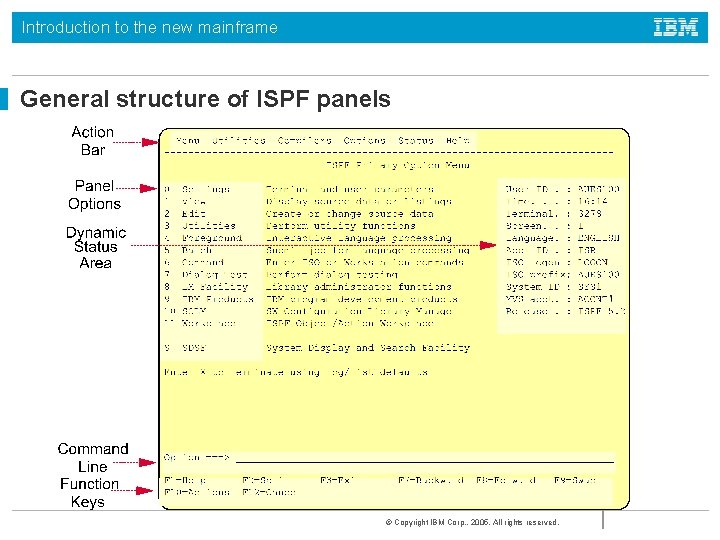Click the Time status row
This screenshot has width=720, height=540.
(557, 202)
